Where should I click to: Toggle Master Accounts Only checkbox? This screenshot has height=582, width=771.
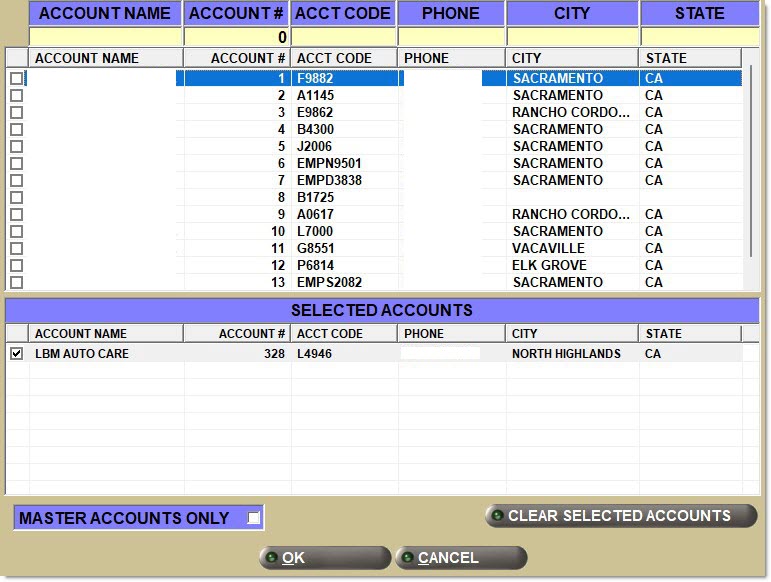pos(254,518)
